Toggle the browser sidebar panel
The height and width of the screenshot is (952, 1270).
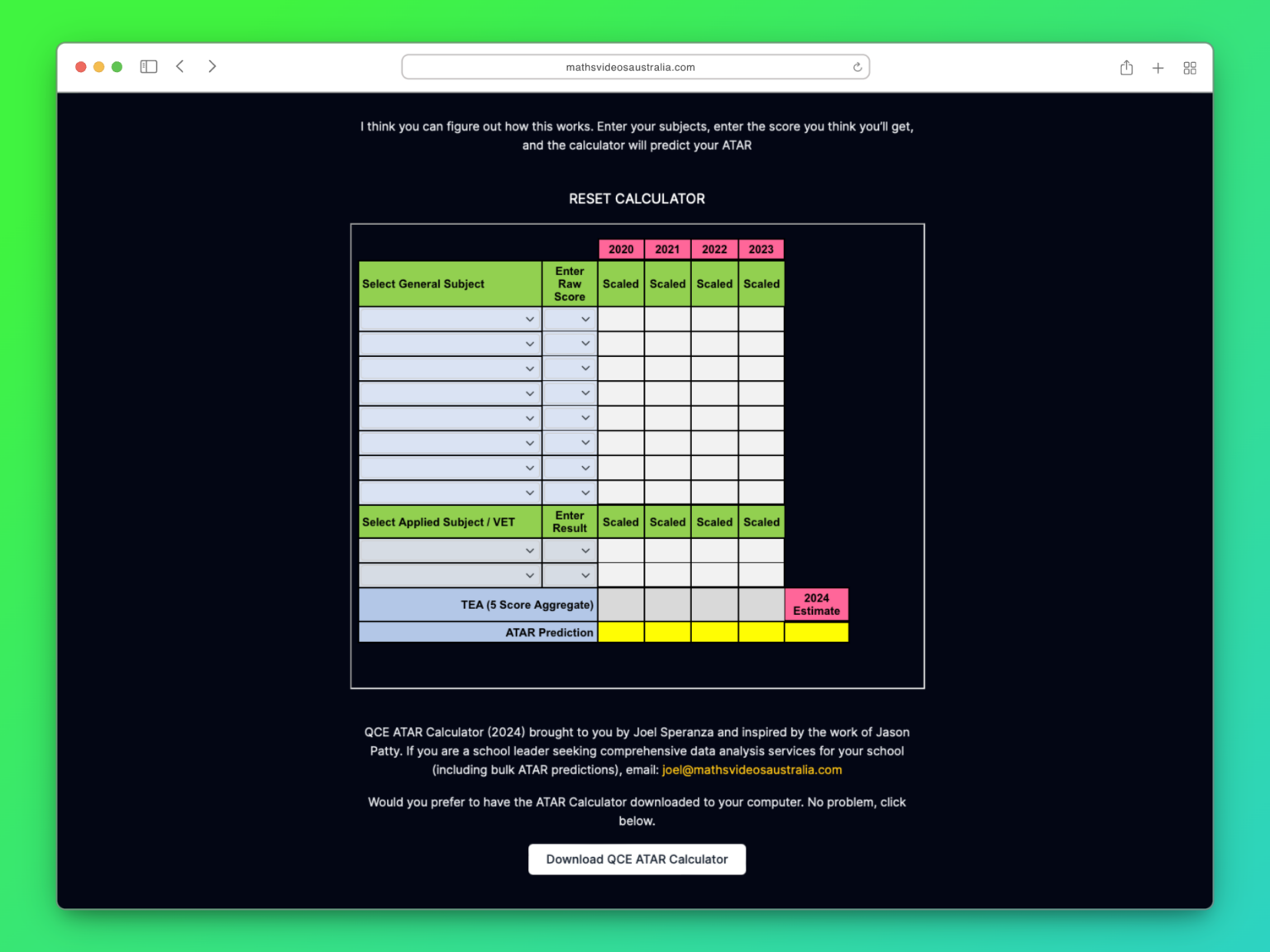(149, 67)
